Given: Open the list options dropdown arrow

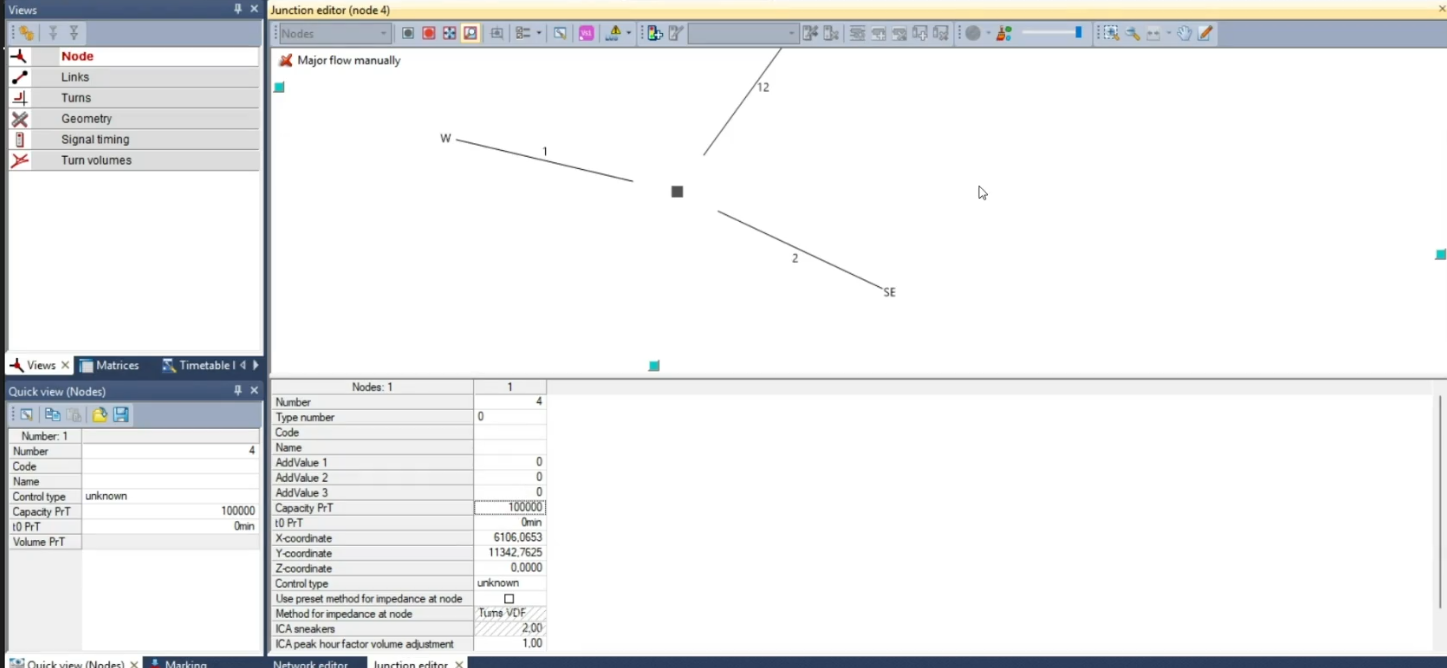Looking at the screenshot, I should click(539, 33).
